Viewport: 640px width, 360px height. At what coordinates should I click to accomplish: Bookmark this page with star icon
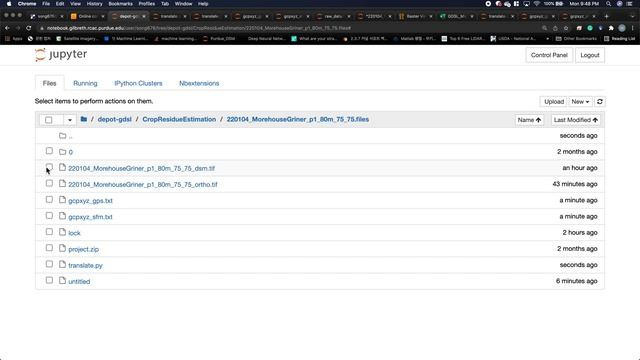566,28
